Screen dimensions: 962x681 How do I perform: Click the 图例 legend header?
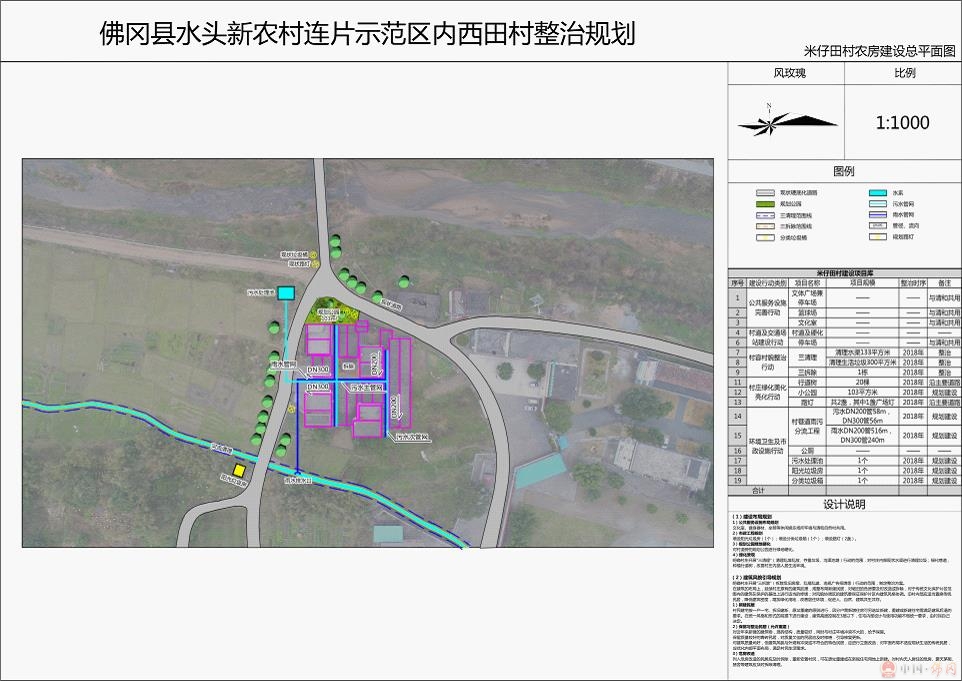(845, 171)
